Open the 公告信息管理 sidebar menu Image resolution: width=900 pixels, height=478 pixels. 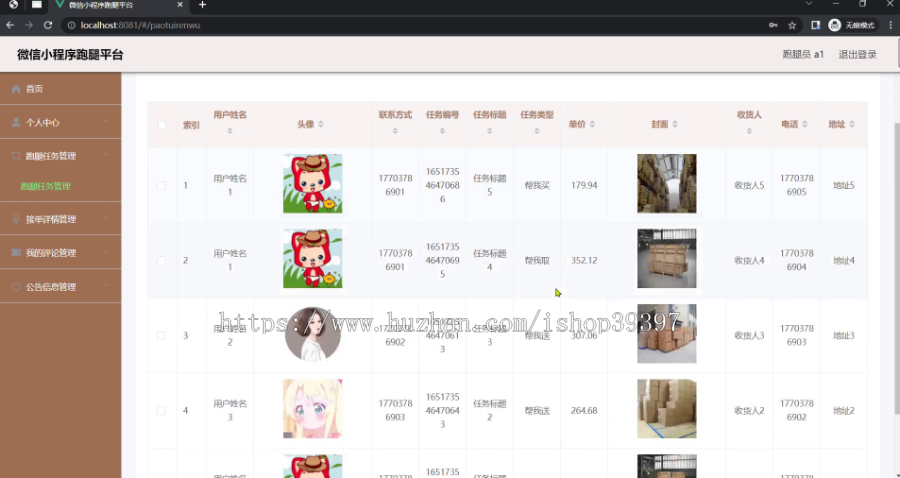point(60,286)
